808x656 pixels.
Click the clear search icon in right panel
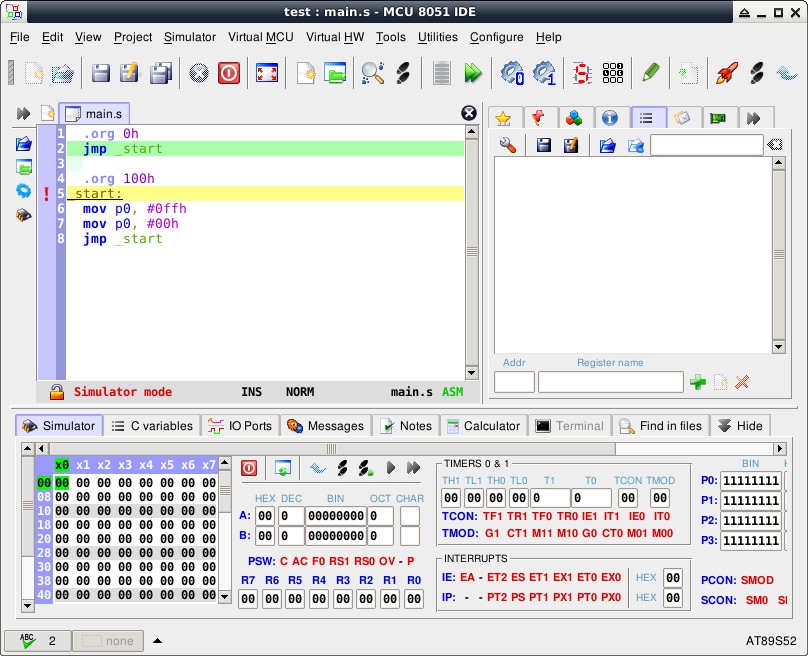click(x=774, y=146)
